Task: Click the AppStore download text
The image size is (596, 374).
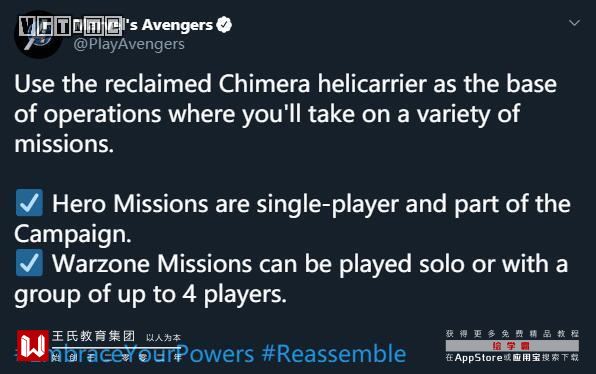Action: coord(512,358)
